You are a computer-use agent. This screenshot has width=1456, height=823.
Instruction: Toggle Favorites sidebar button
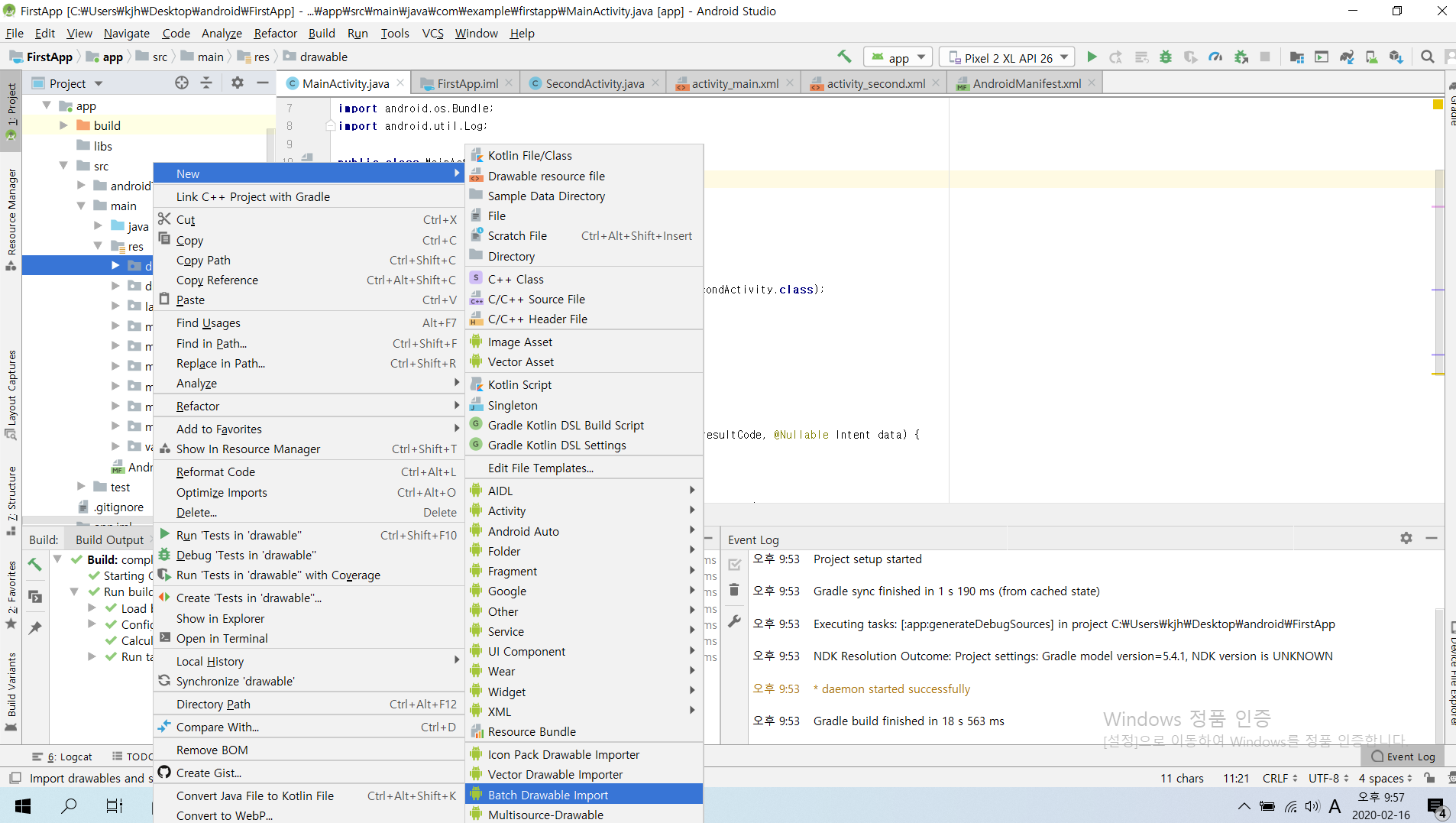pyautogui.click(x=11, y=595)
